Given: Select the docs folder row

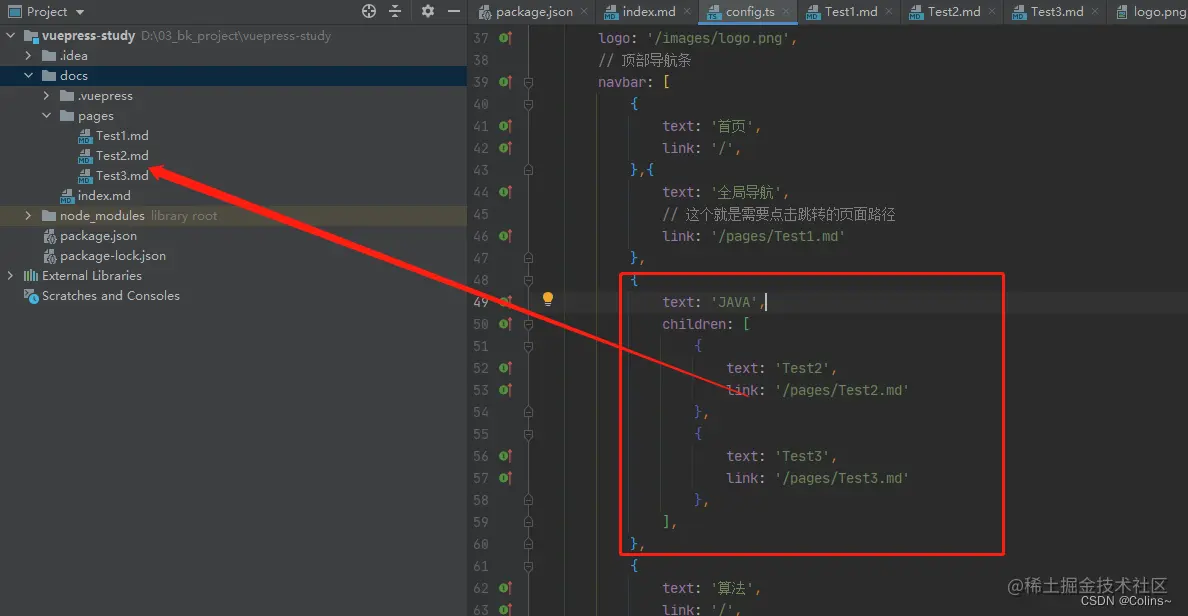Looking at the screenshot, I should pos(233,76).
